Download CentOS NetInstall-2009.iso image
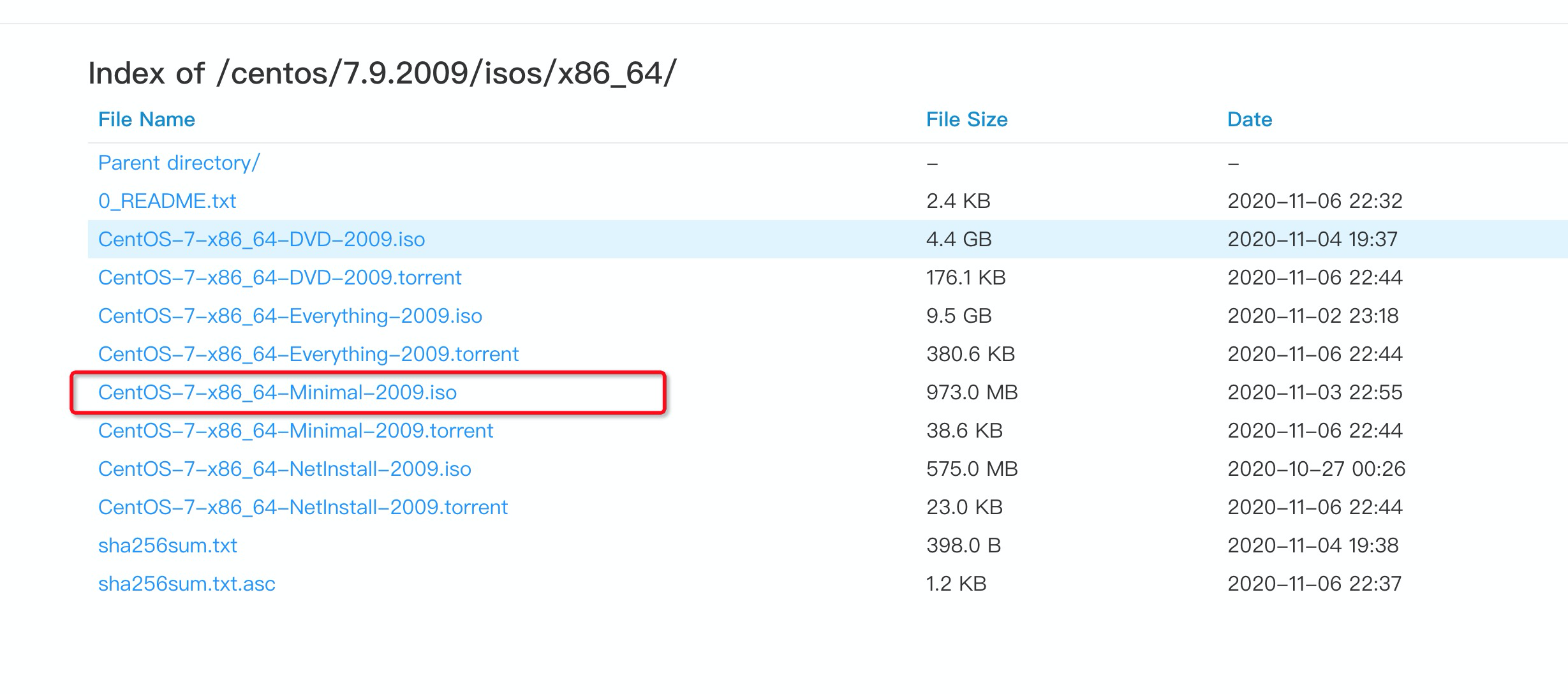 (x=285, y=469)
